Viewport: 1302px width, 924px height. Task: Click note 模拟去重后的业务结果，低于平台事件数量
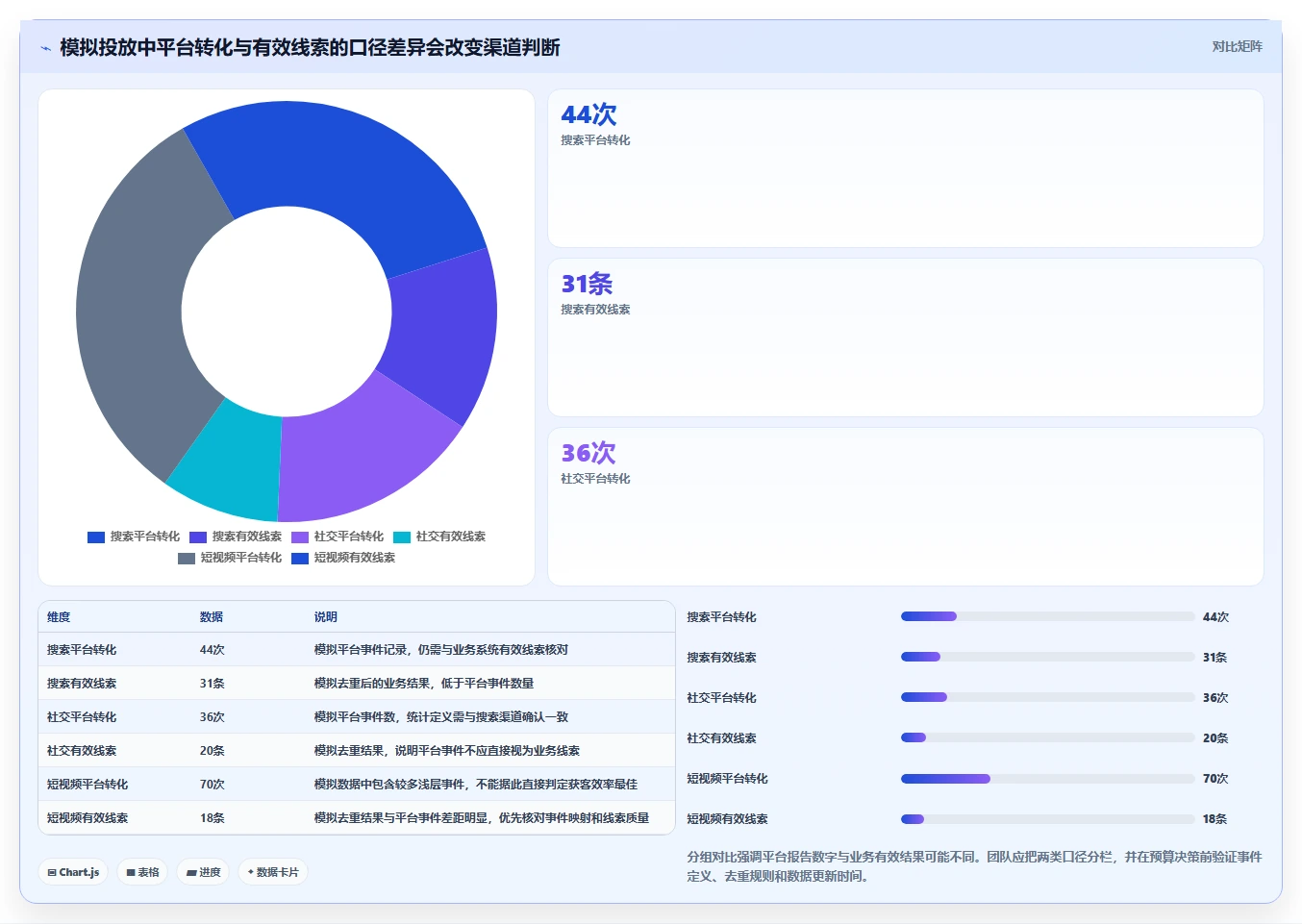pyautogui.click(x=424, y=684)
